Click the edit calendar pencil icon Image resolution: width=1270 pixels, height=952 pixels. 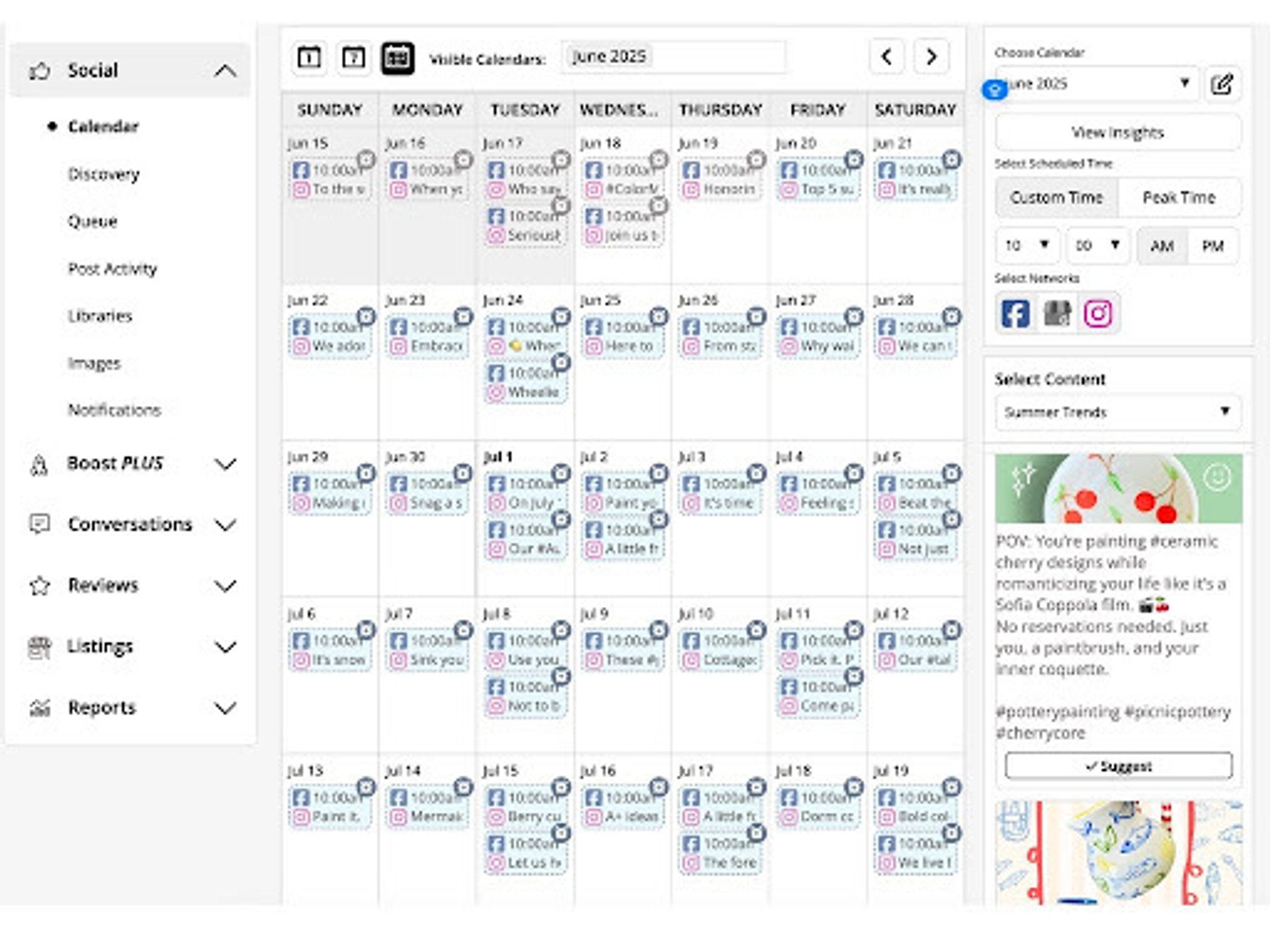[x=1222, y=85]
